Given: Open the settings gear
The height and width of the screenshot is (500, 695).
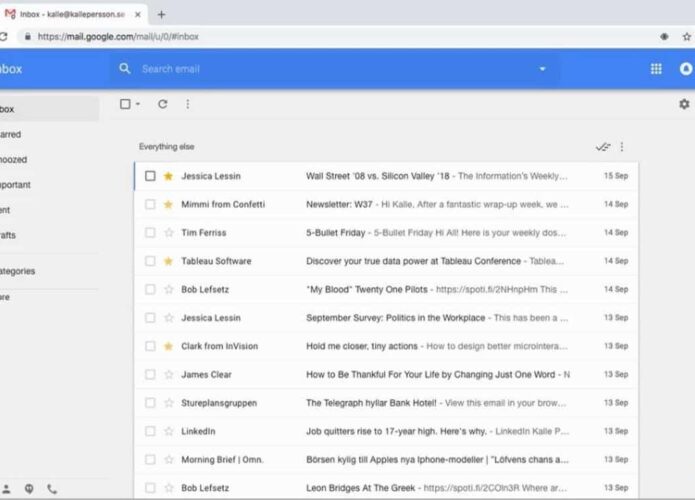Looking at the screenshot, I should click(684, 104).
